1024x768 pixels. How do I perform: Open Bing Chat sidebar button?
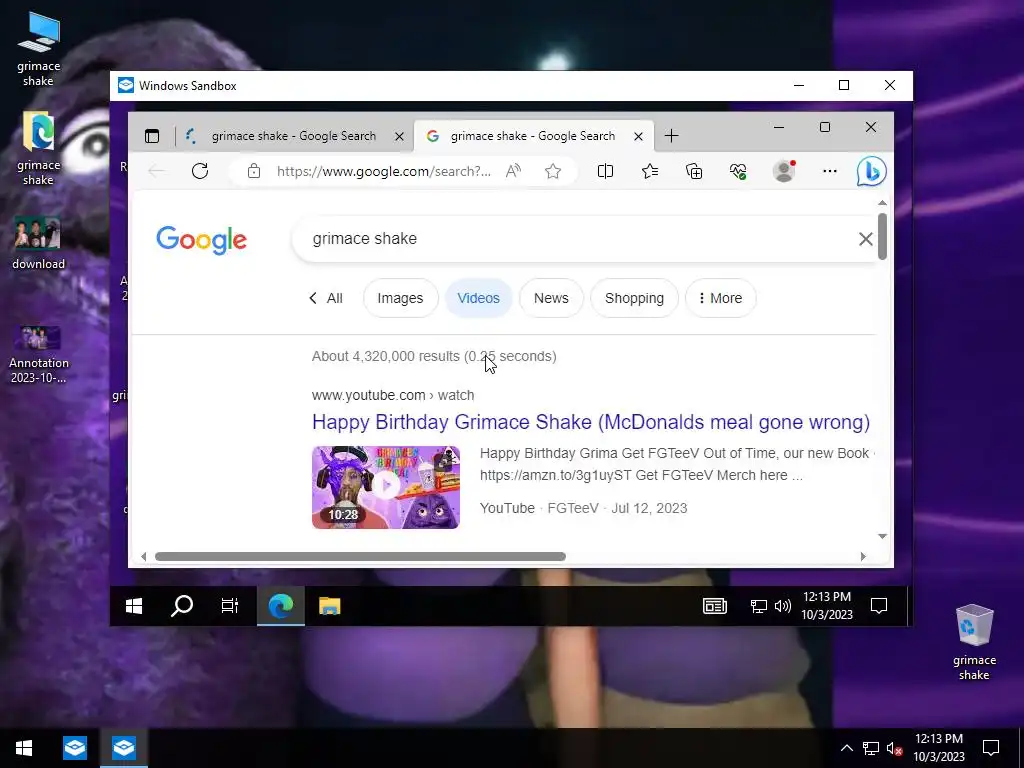click(x=871, y=171)
